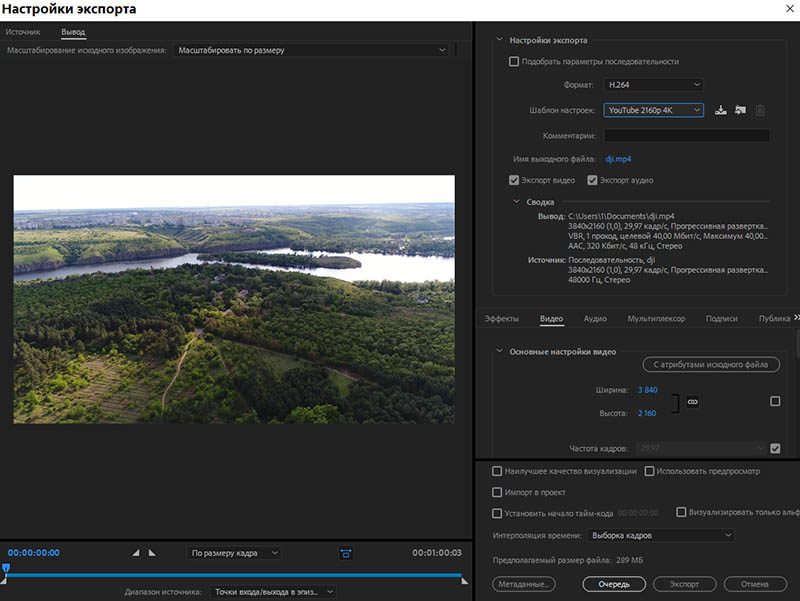Show more tabs with the double-arrow icon
The width and height of the screenshot is (800, 601).
(x=796, y=317)
